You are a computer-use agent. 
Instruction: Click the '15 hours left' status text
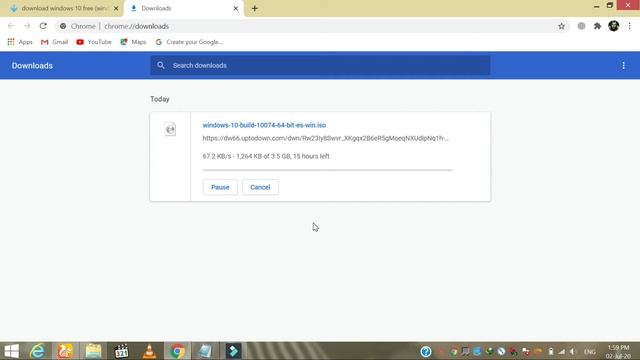coord(311,156)
